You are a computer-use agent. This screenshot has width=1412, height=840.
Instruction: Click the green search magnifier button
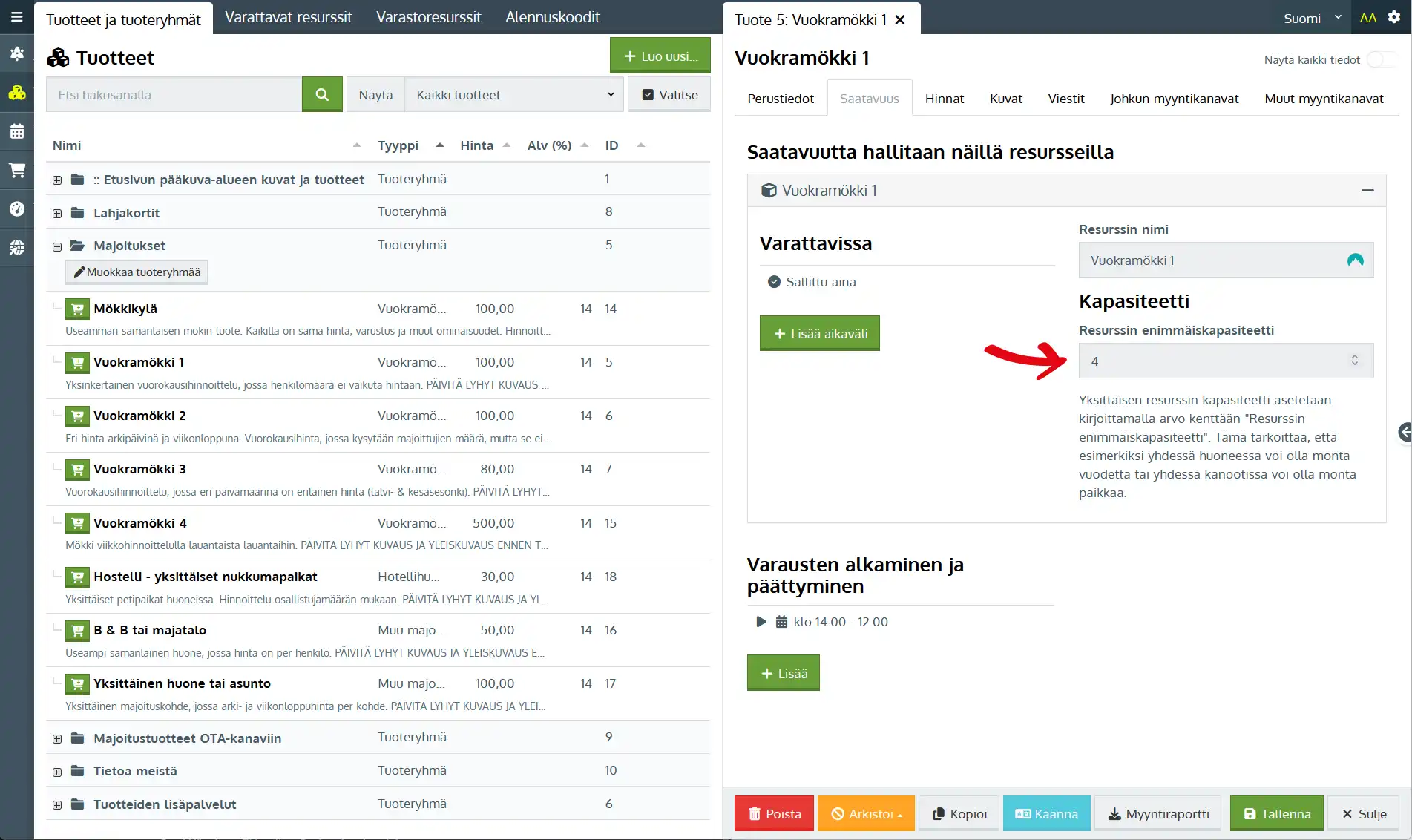click(322, 94)
